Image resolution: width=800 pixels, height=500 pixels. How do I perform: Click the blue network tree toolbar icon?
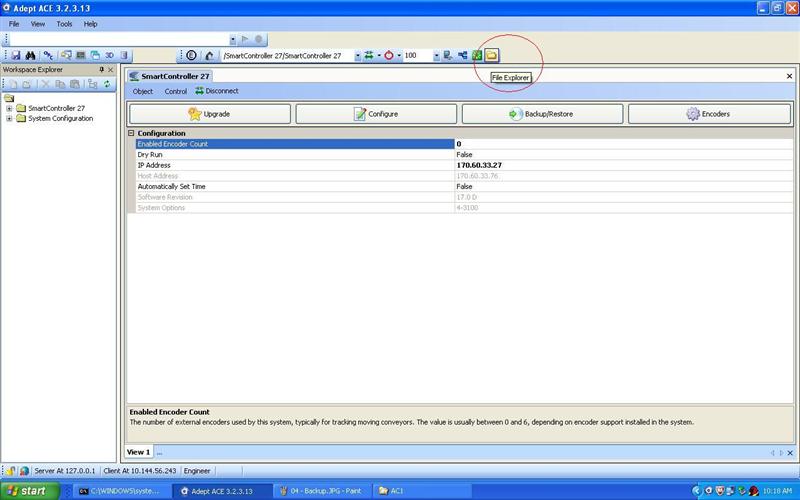click(x=463, y=56)
